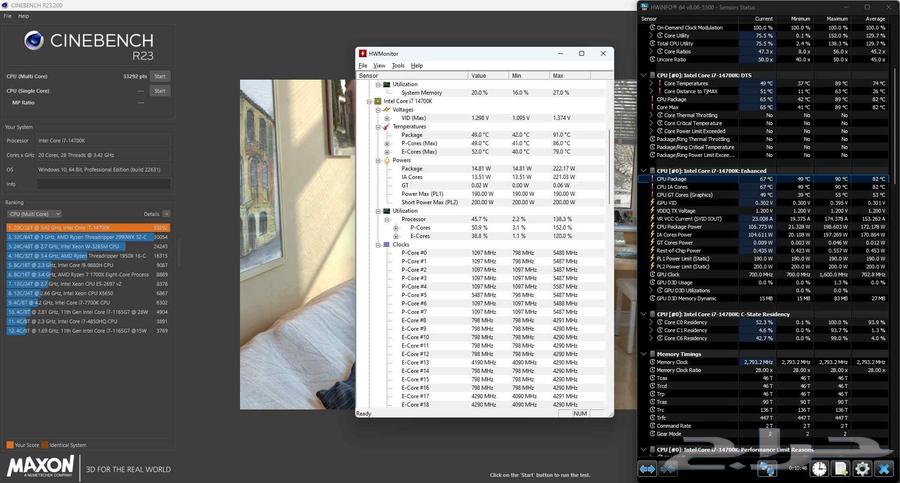900x483 pixels.
Task: Click the HWMonitor vertical scrollbar
Action: (610, 167)
